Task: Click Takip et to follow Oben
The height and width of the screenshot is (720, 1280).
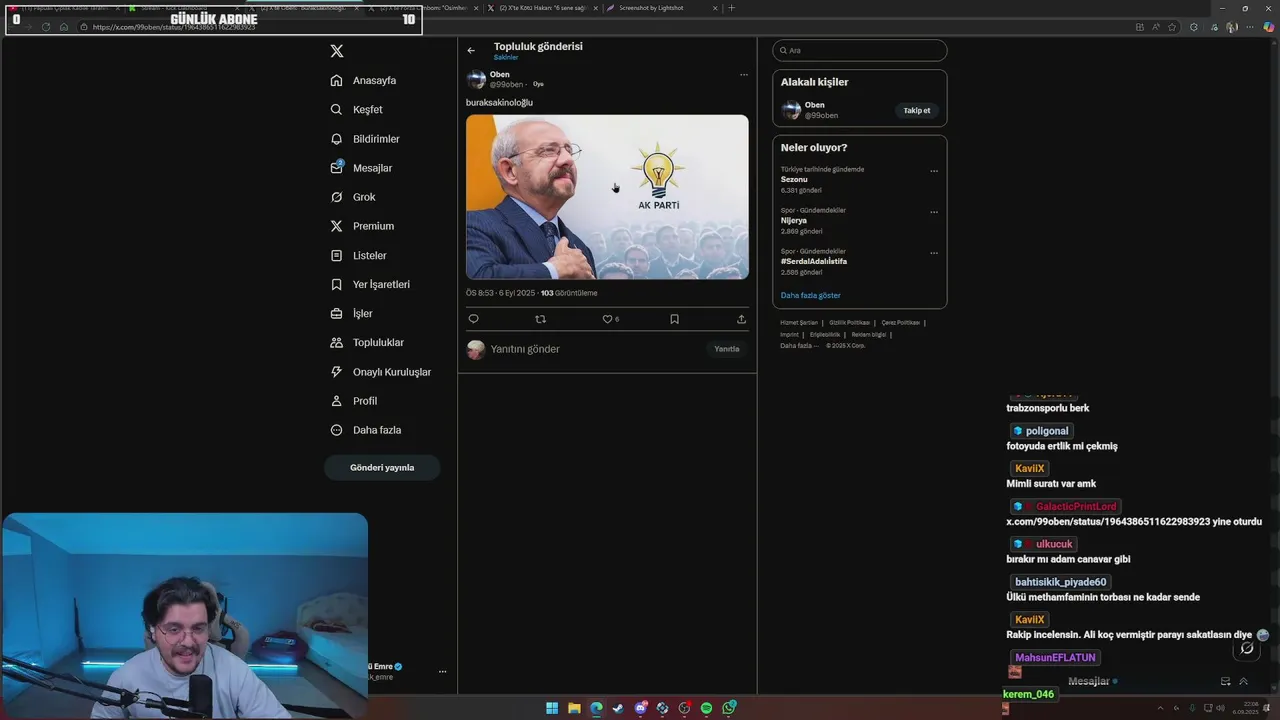Action: click(917, 110)
